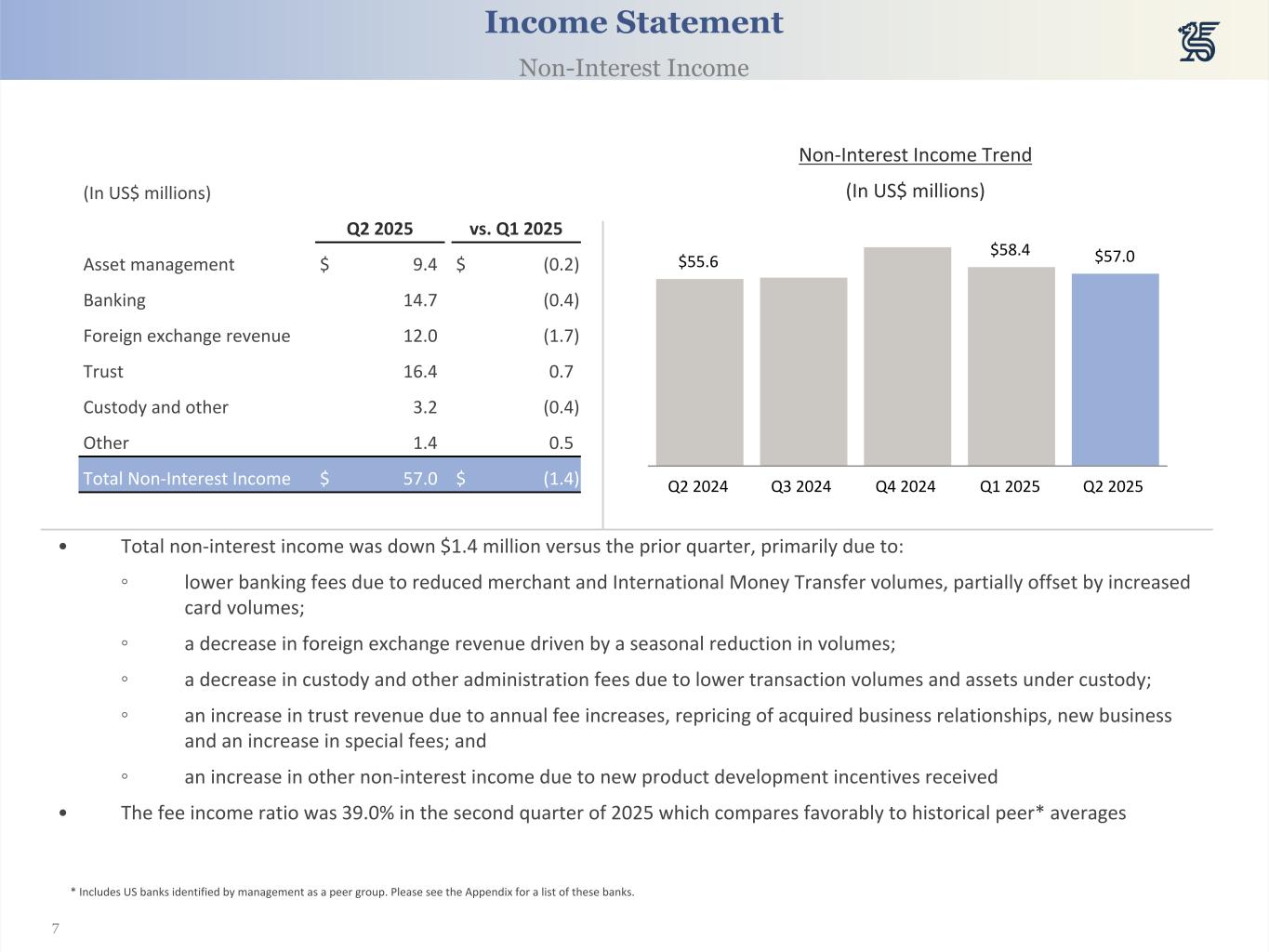Select the Banking value 14.7 cell
The width and height of the screenshot is (1269, 952).
(419, 300)
